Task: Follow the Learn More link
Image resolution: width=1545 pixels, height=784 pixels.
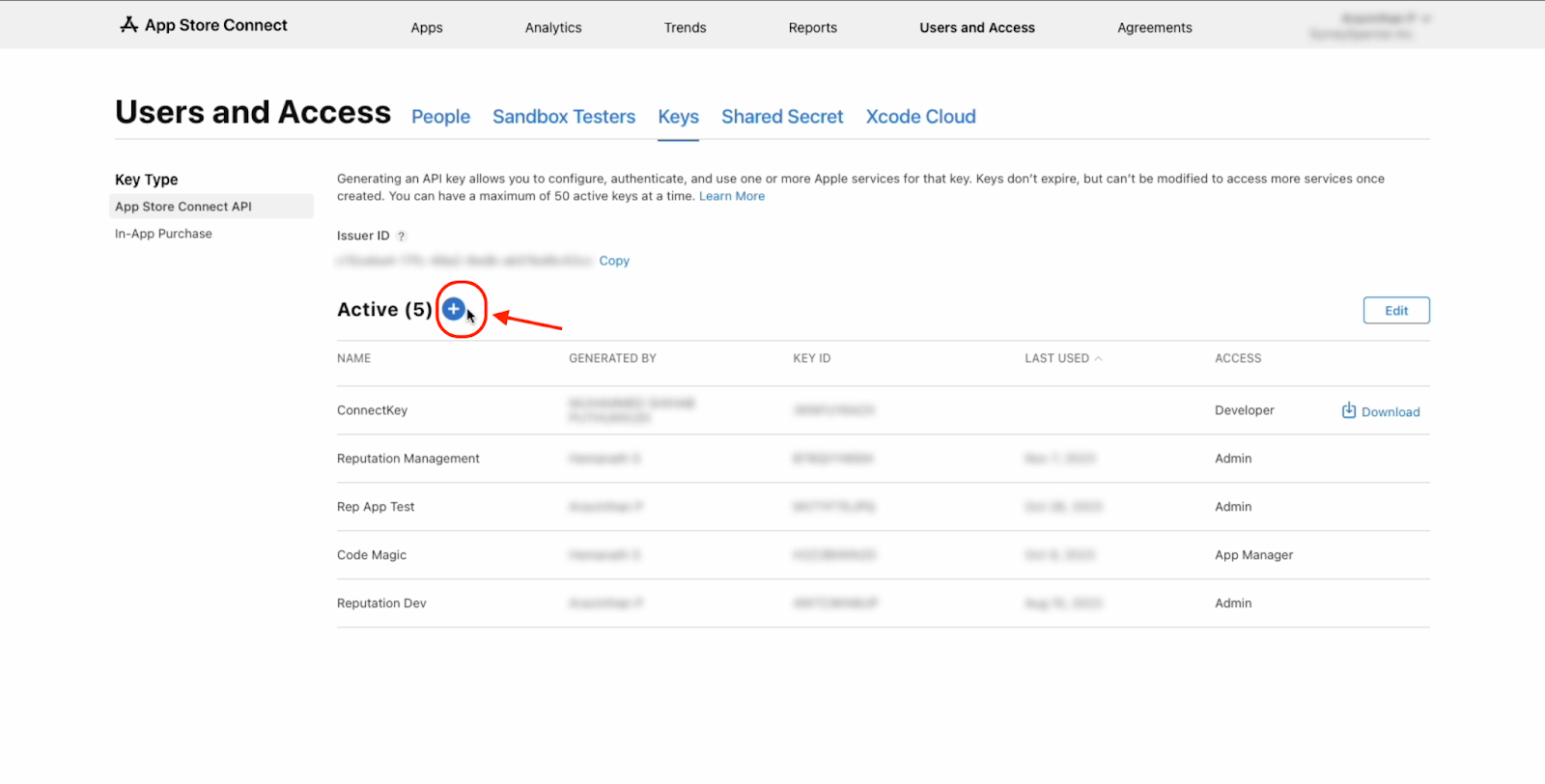Action: (731, 196)
